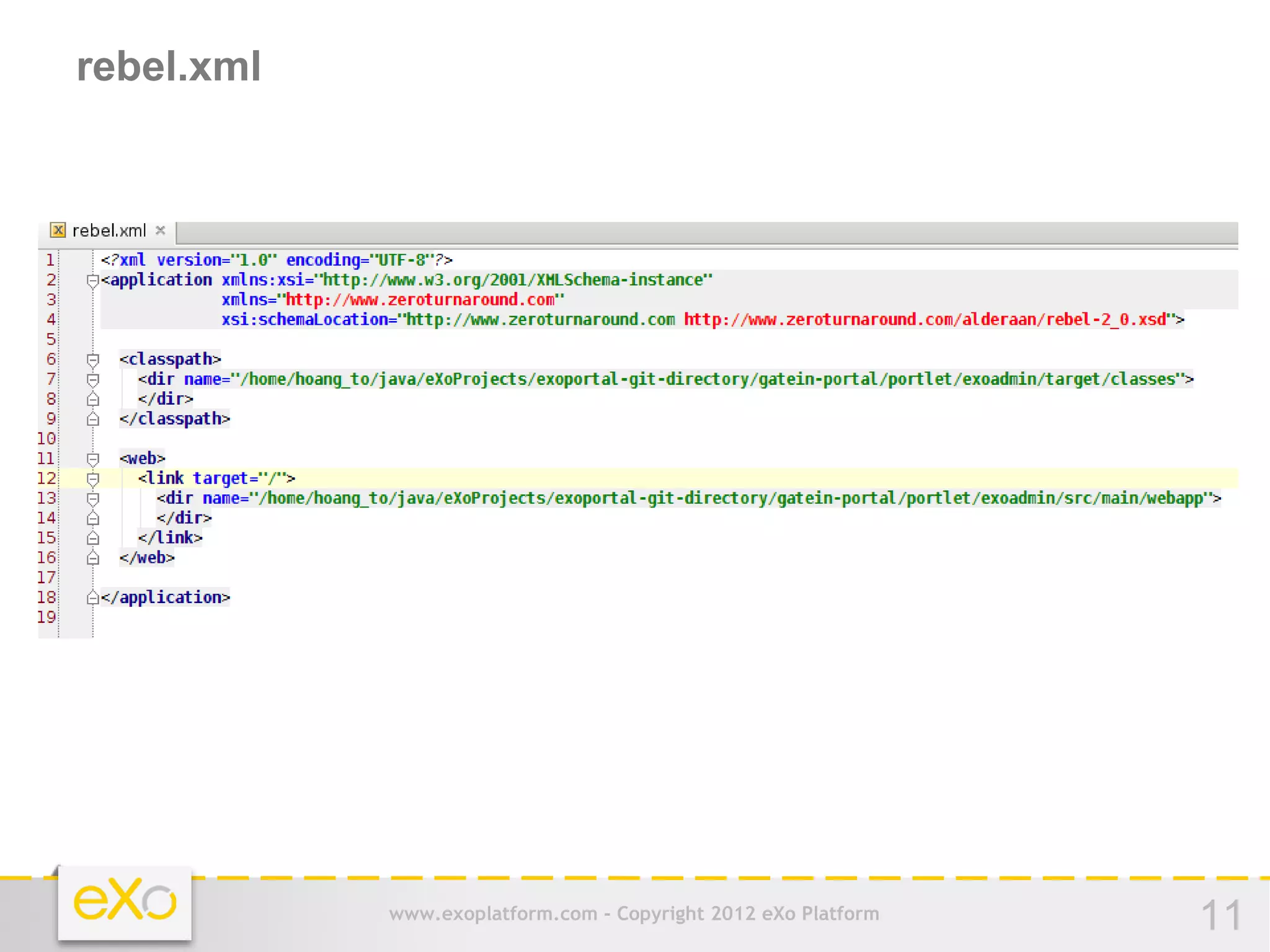Collapse the dir fold on line 7
This screenshot has width=1270, height=952.
(93, 380)
